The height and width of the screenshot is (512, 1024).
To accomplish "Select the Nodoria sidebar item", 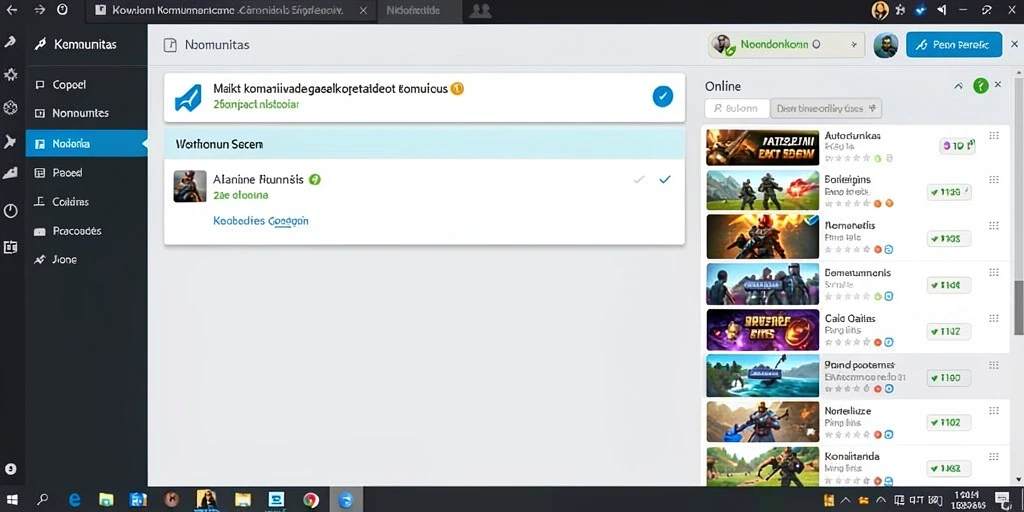I will [86, 144].
